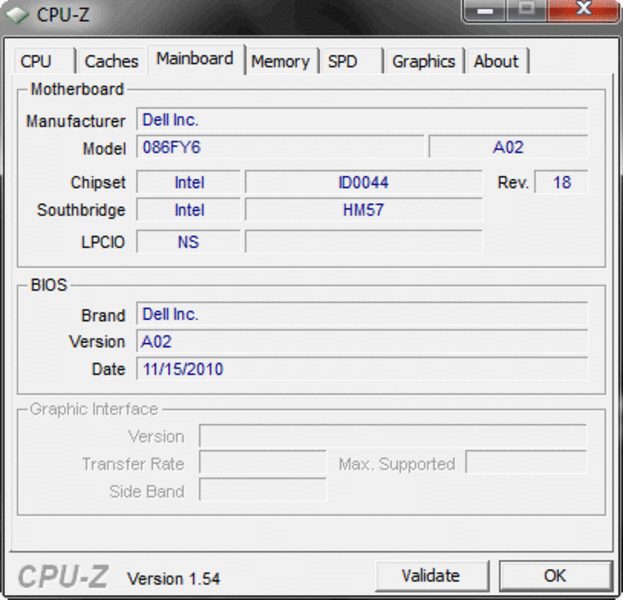Viewport: 623px width, 600px height.
Task: Click the LPCIO label
Action: (103, 242)
